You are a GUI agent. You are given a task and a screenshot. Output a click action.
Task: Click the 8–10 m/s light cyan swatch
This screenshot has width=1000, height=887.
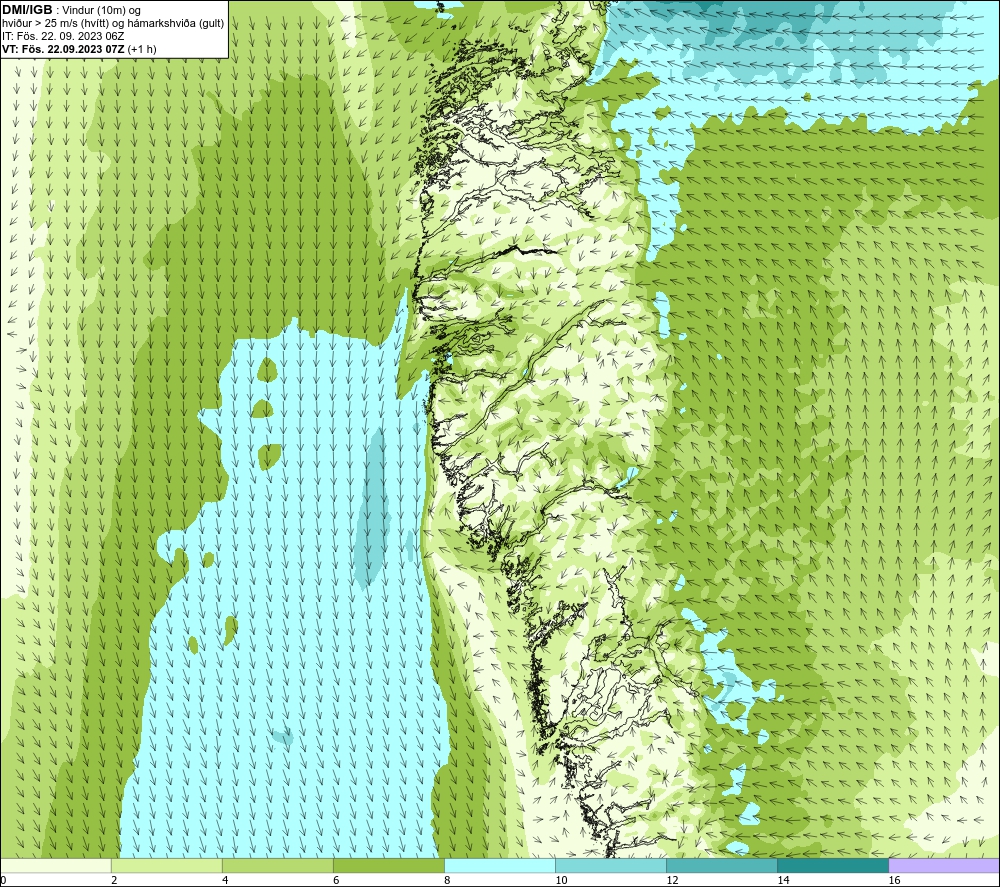[x=499, y=865]
